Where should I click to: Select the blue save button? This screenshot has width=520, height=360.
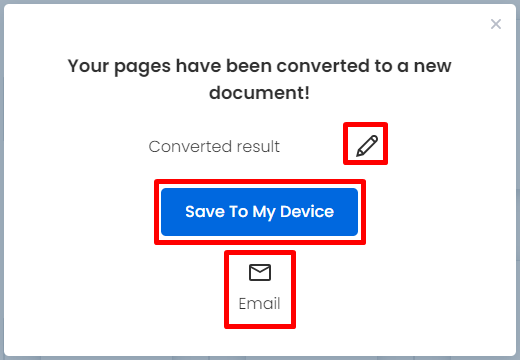pos(259,212)
